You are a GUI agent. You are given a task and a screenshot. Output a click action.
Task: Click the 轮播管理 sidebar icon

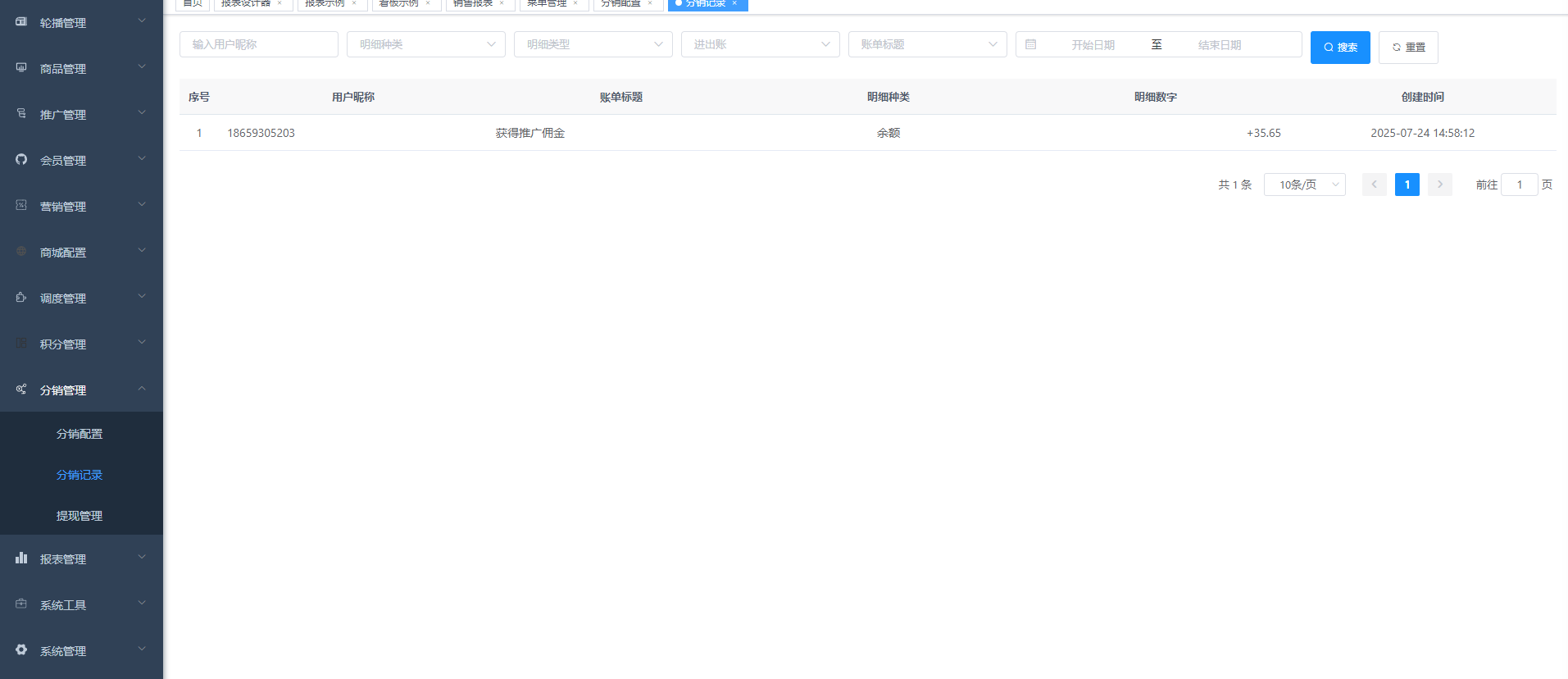point(21,22)
